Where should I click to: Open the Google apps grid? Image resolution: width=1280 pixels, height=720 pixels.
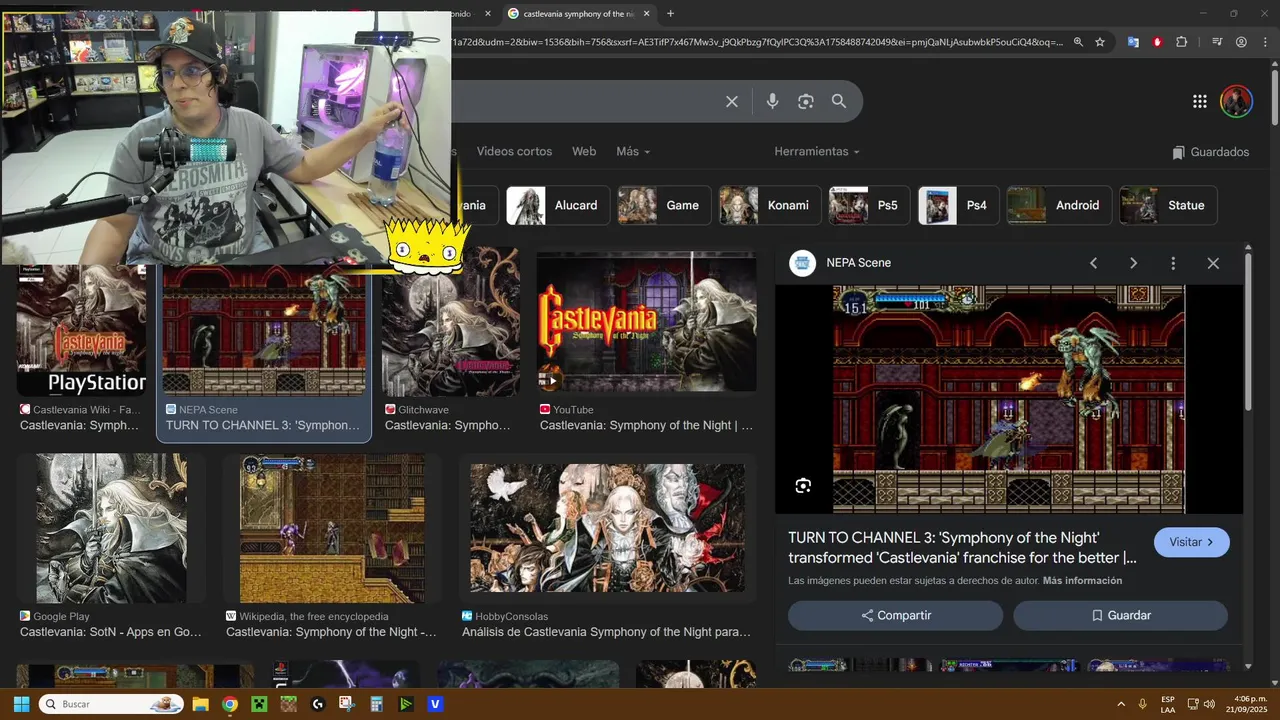[1200, 101]
